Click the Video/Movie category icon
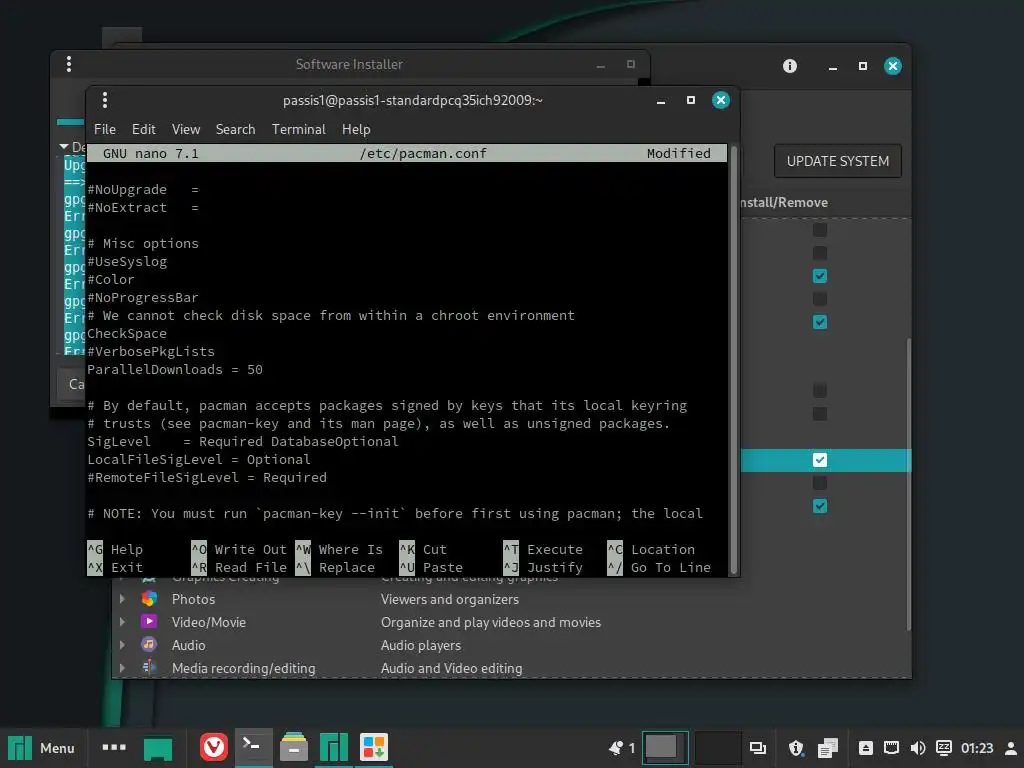 [149, 622]
